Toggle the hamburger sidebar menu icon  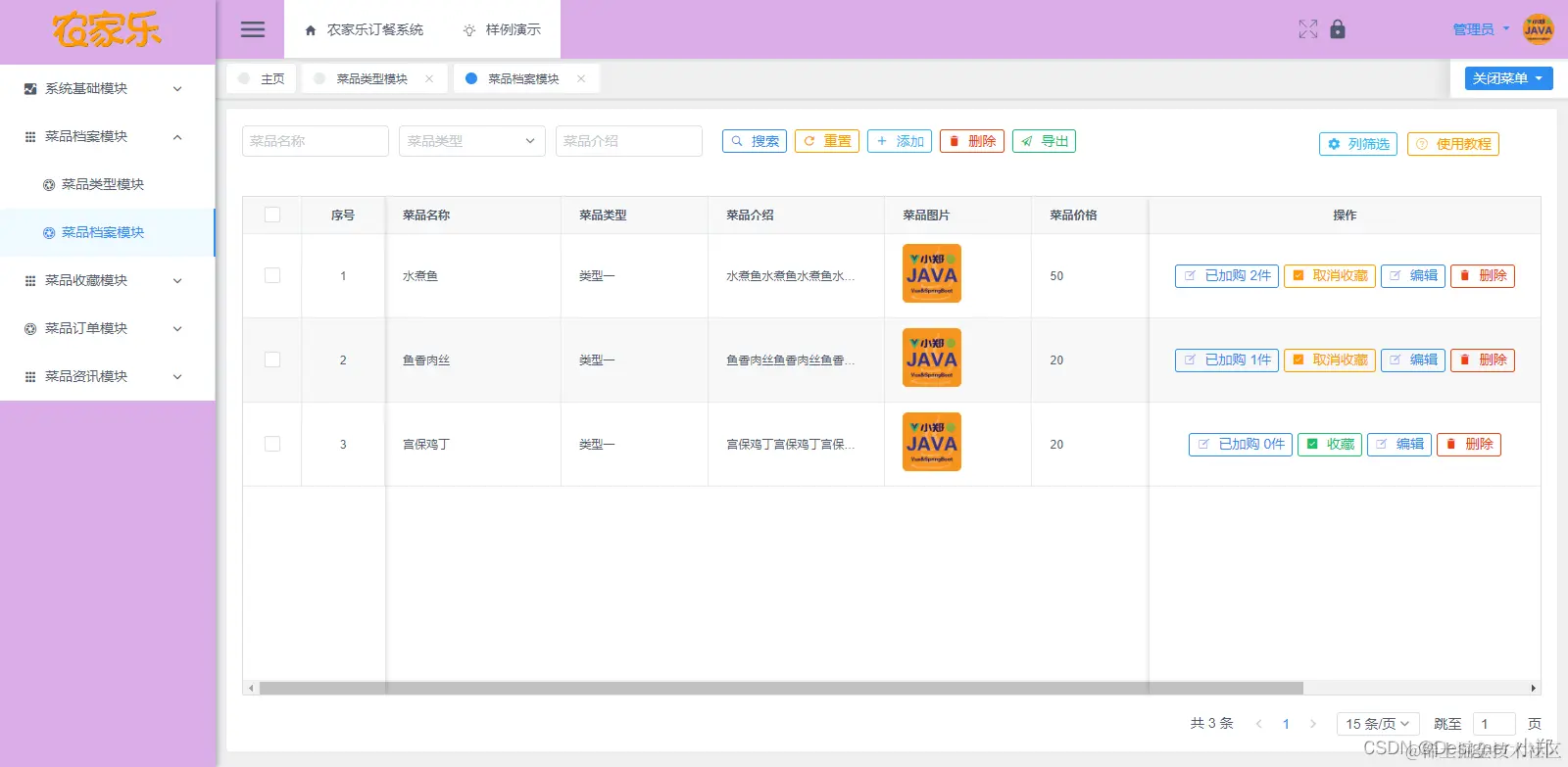[253, 29]
